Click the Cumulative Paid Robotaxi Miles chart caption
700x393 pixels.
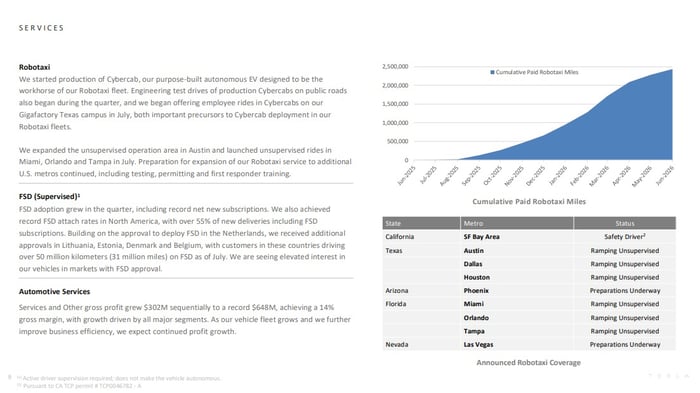coord(529,202)
